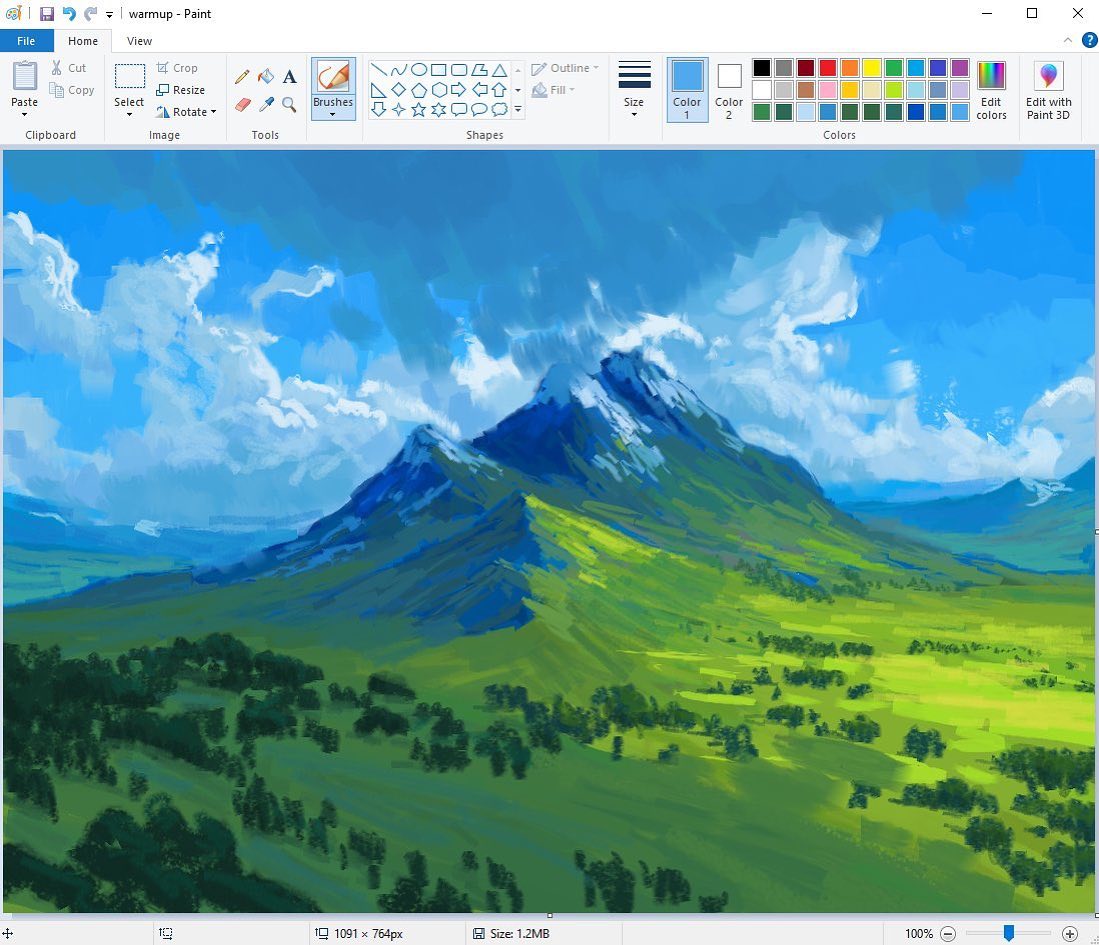Click the Copy button
The image size is (1099, 945).
tap(71, 90)
